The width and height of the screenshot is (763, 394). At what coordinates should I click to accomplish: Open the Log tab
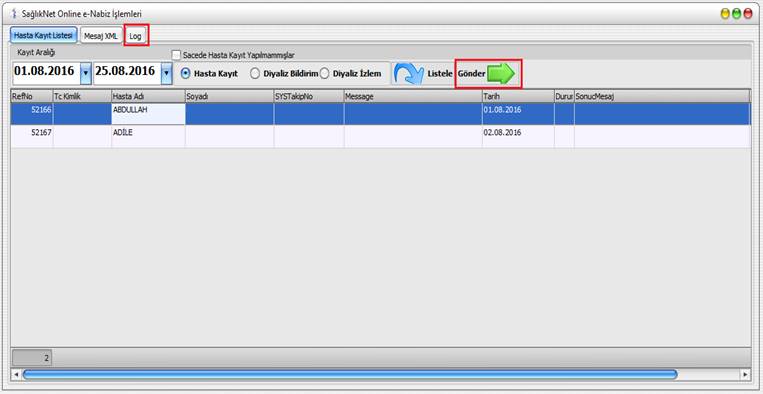136,36
